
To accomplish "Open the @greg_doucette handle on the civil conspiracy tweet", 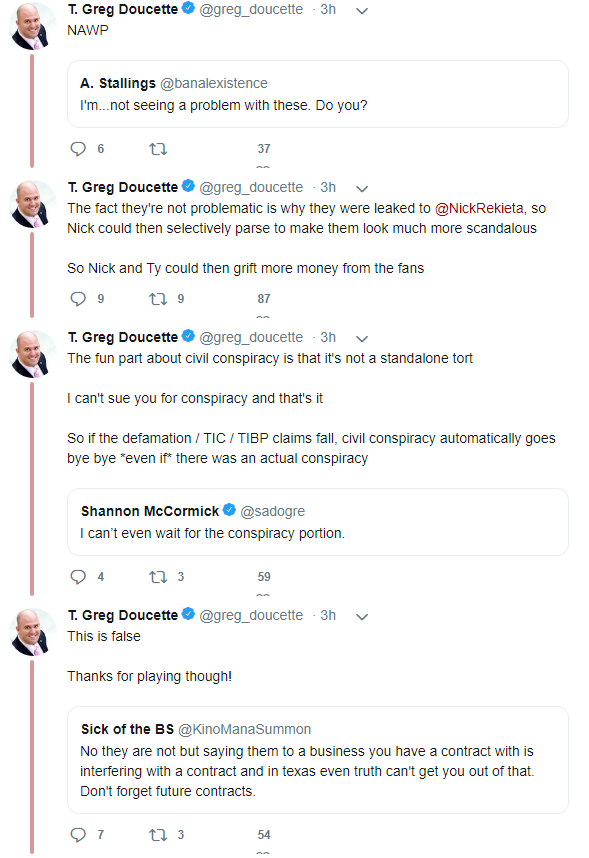I will click(251, 338).
